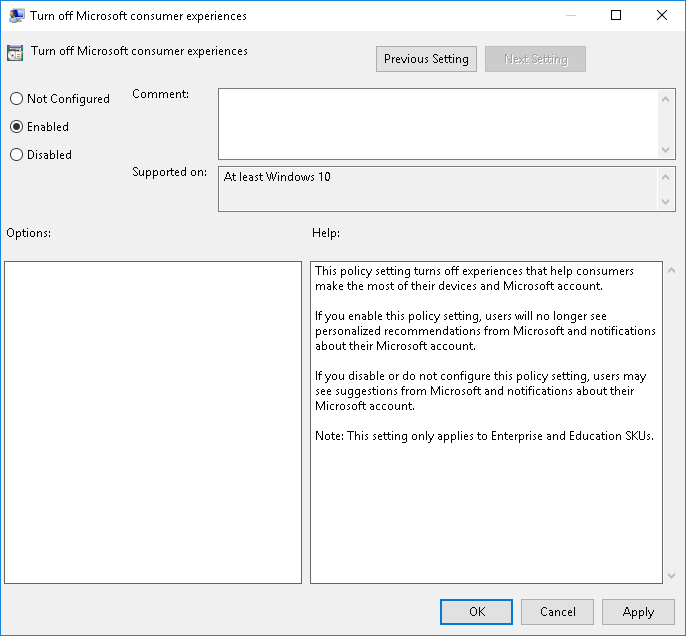Click the policy setting icon beside the heading

pyautogui.click(x=15, y=53)
